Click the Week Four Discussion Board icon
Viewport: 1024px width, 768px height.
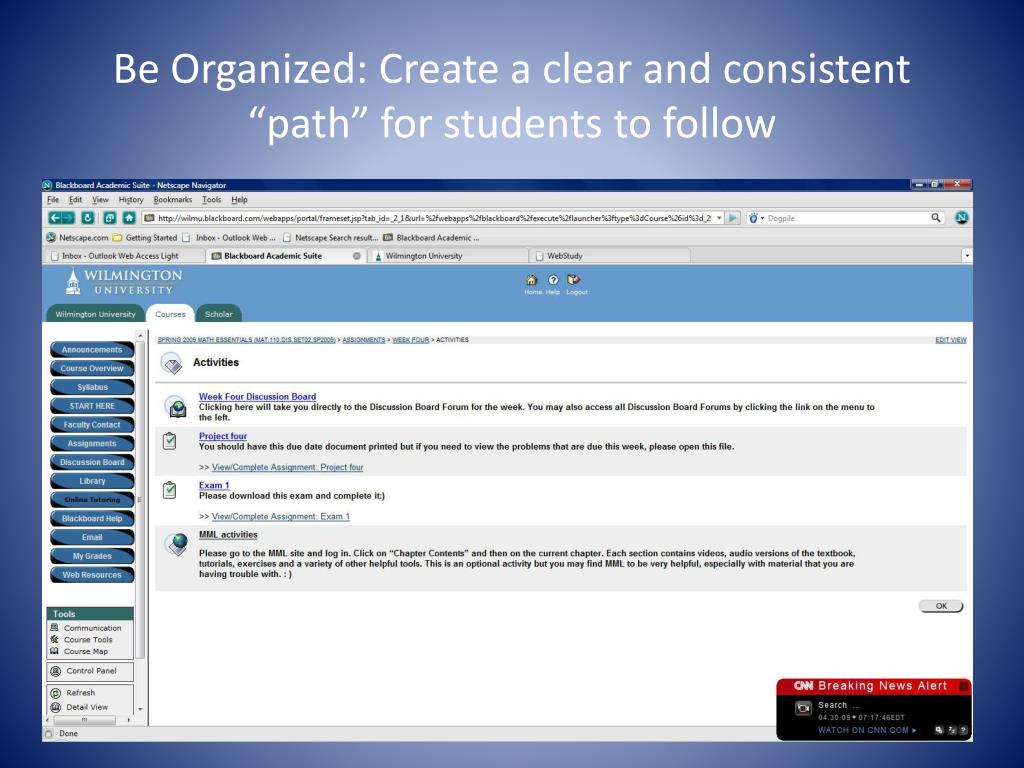(176, 408)
